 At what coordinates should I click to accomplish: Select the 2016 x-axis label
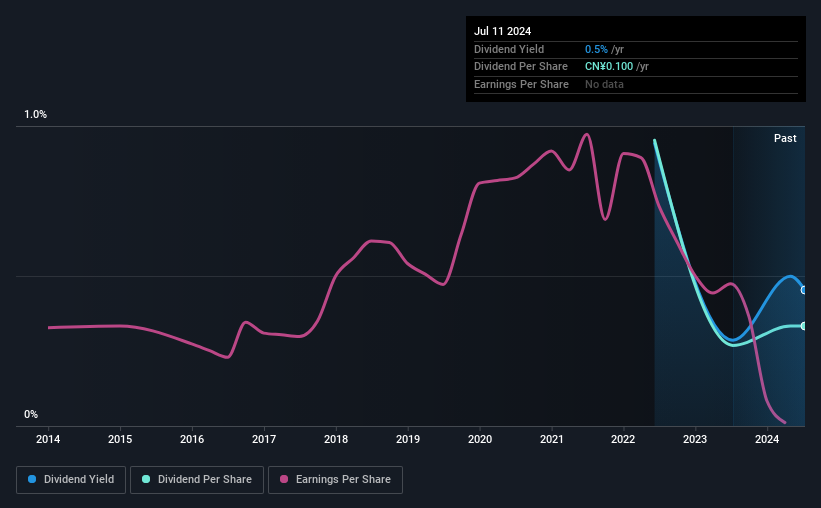click(192, 439)
